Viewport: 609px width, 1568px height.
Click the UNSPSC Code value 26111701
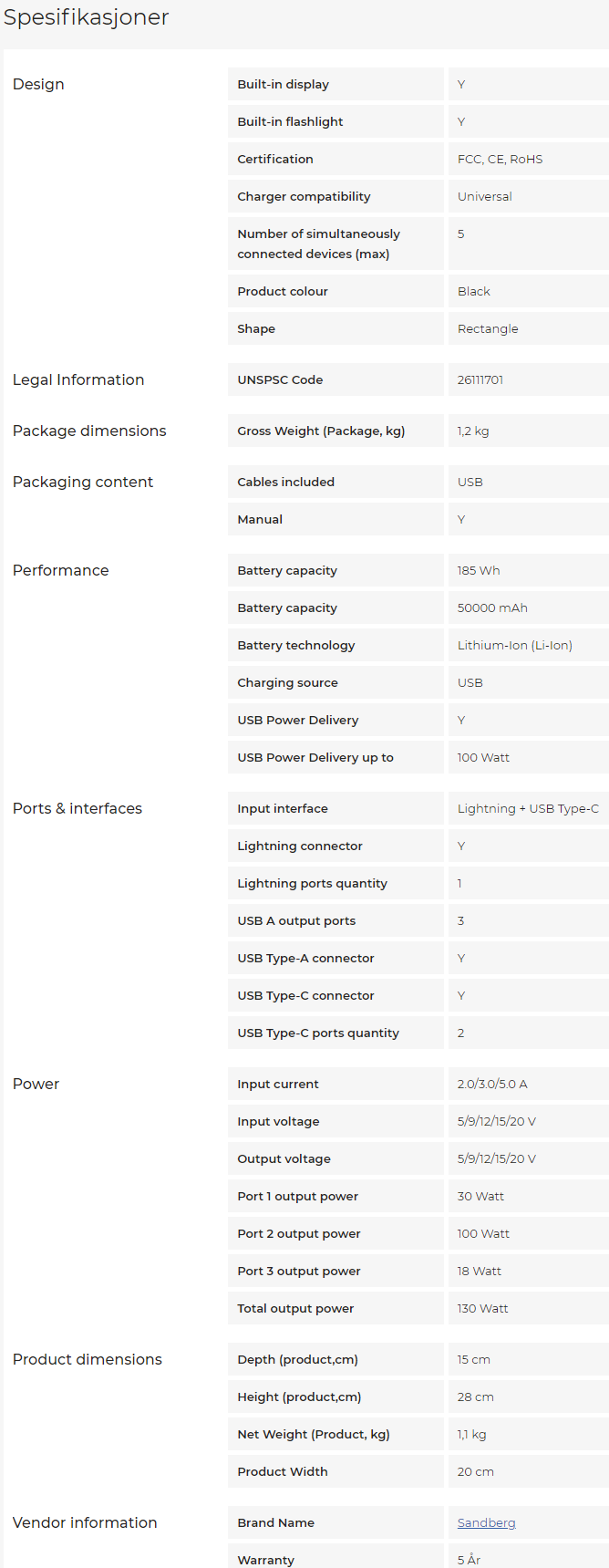480,379
